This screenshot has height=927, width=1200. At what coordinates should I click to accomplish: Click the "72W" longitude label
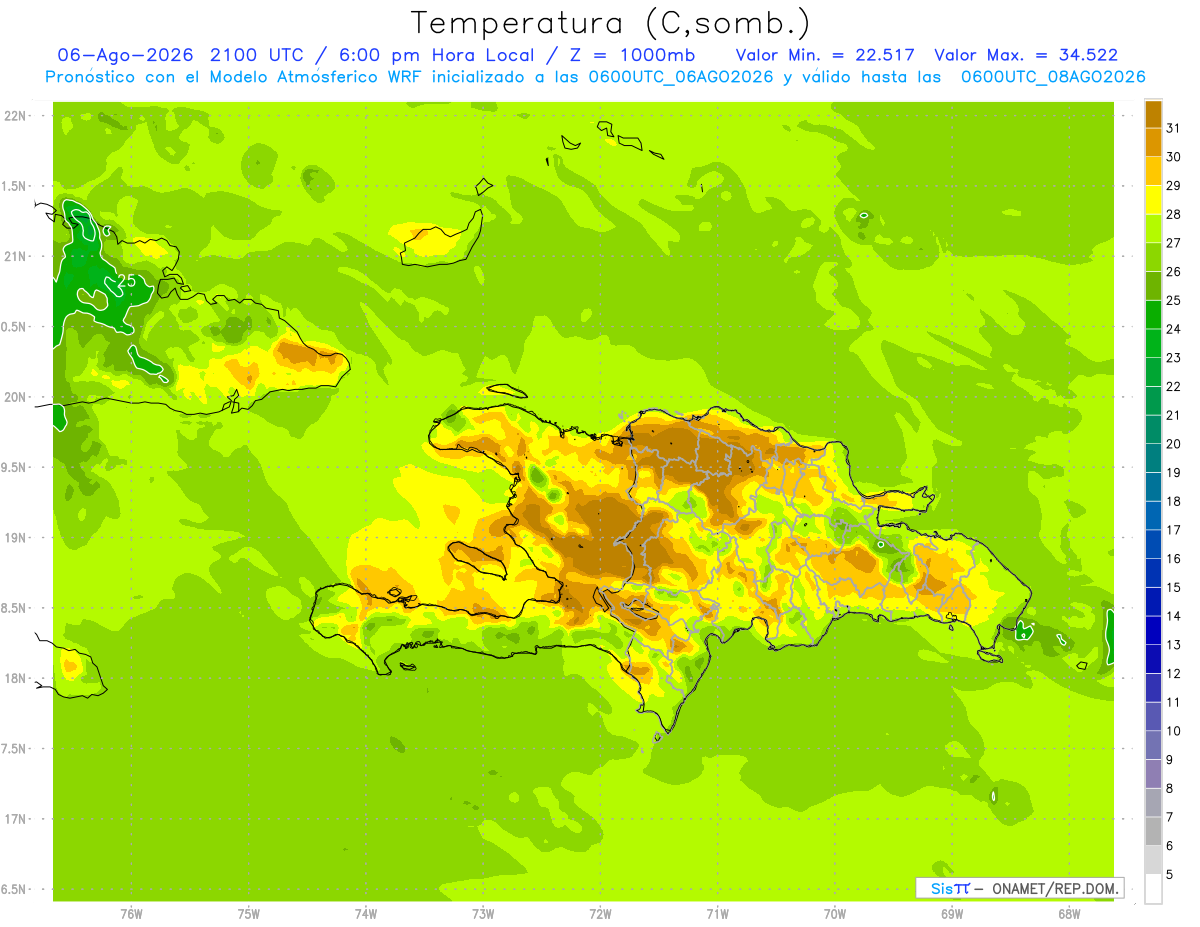coord(600,913)
